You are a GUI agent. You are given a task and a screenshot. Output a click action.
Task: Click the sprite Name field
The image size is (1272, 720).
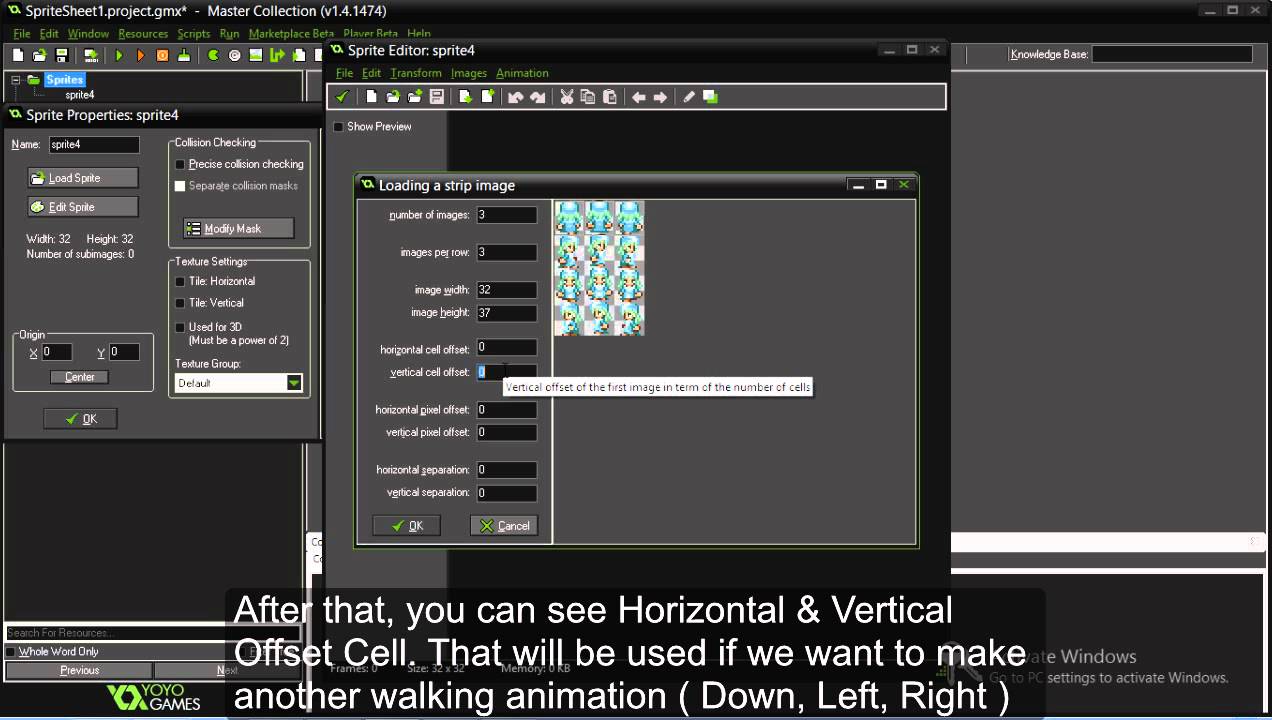click(94, 145)
